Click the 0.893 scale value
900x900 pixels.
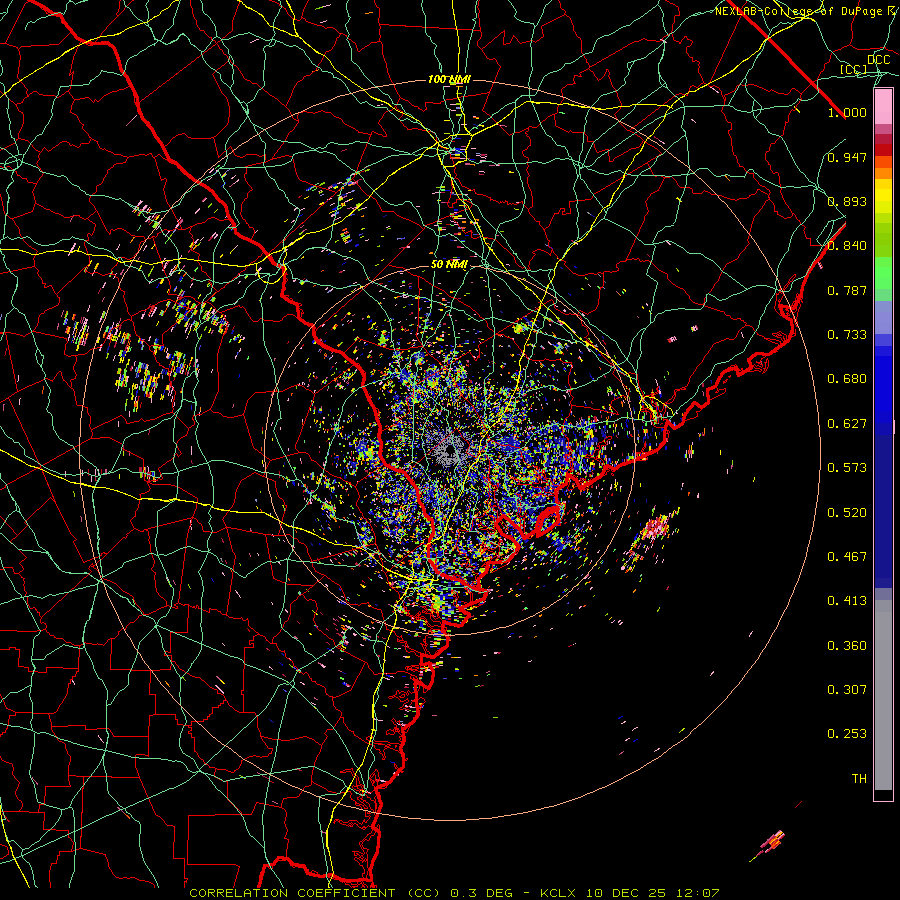847,201
